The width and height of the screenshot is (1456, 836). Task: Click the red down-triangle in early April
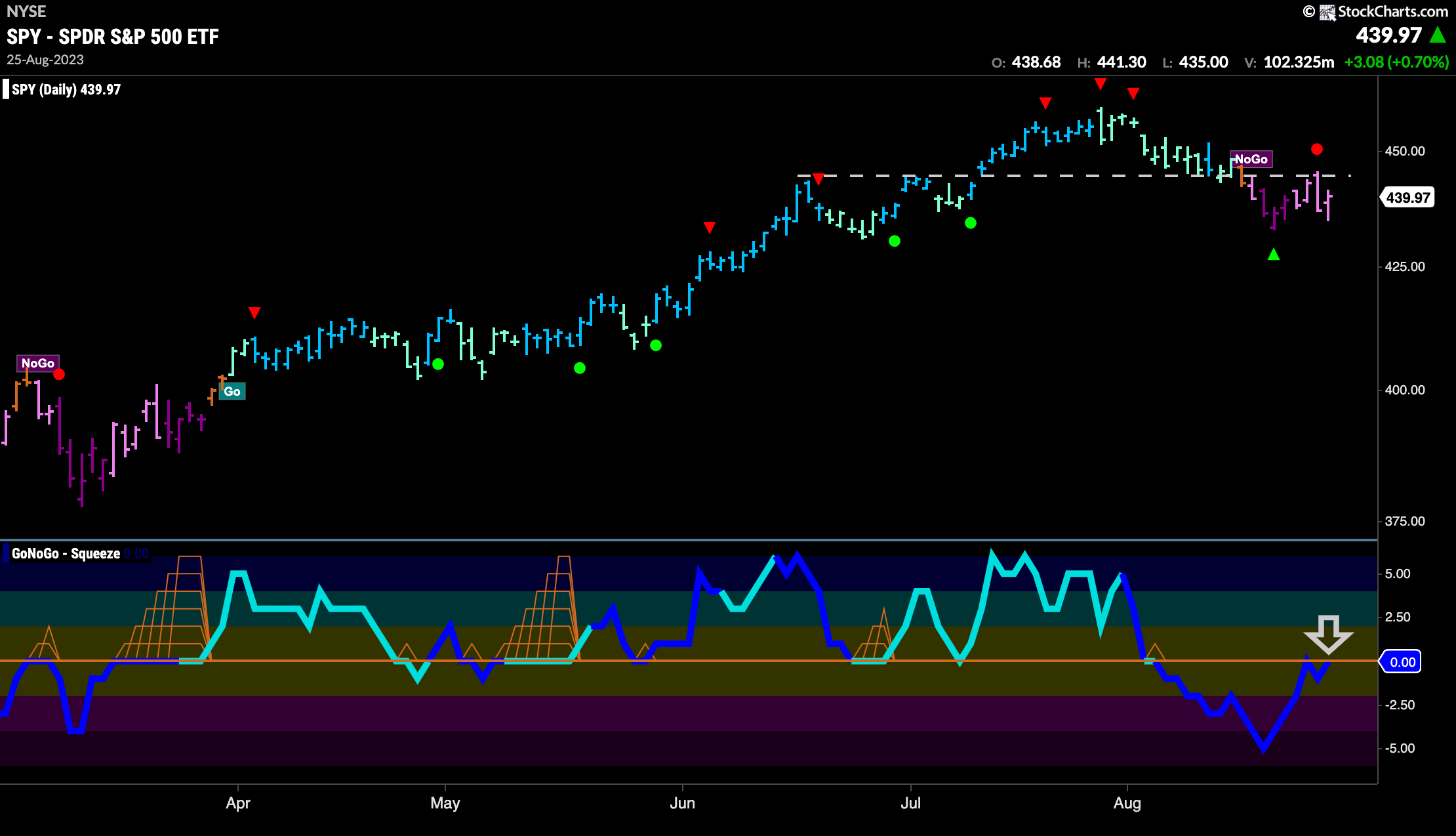click(254, 312)
